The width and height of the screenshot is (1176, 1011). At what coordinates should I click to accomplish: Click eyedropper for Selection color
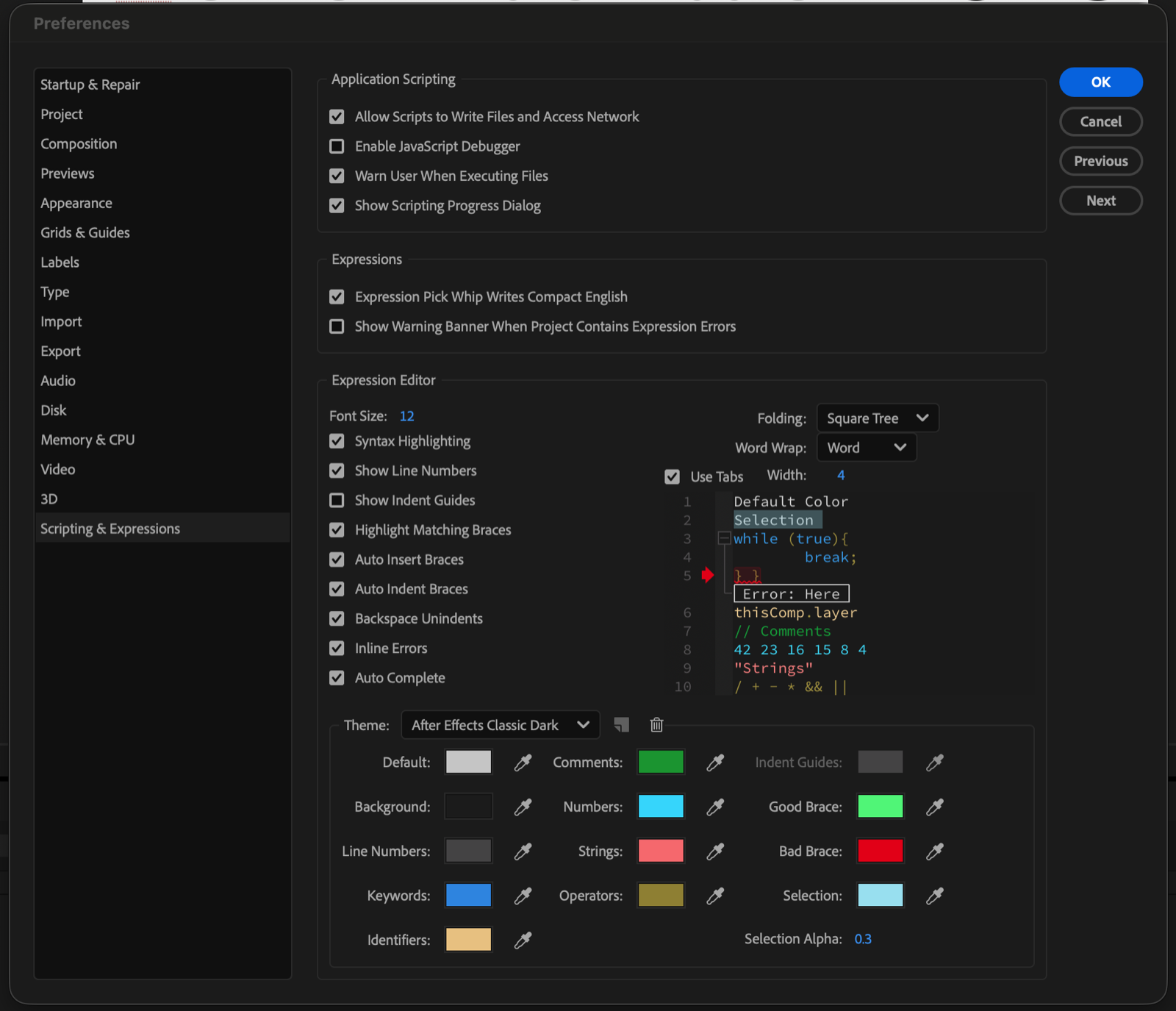click(935, 896)
